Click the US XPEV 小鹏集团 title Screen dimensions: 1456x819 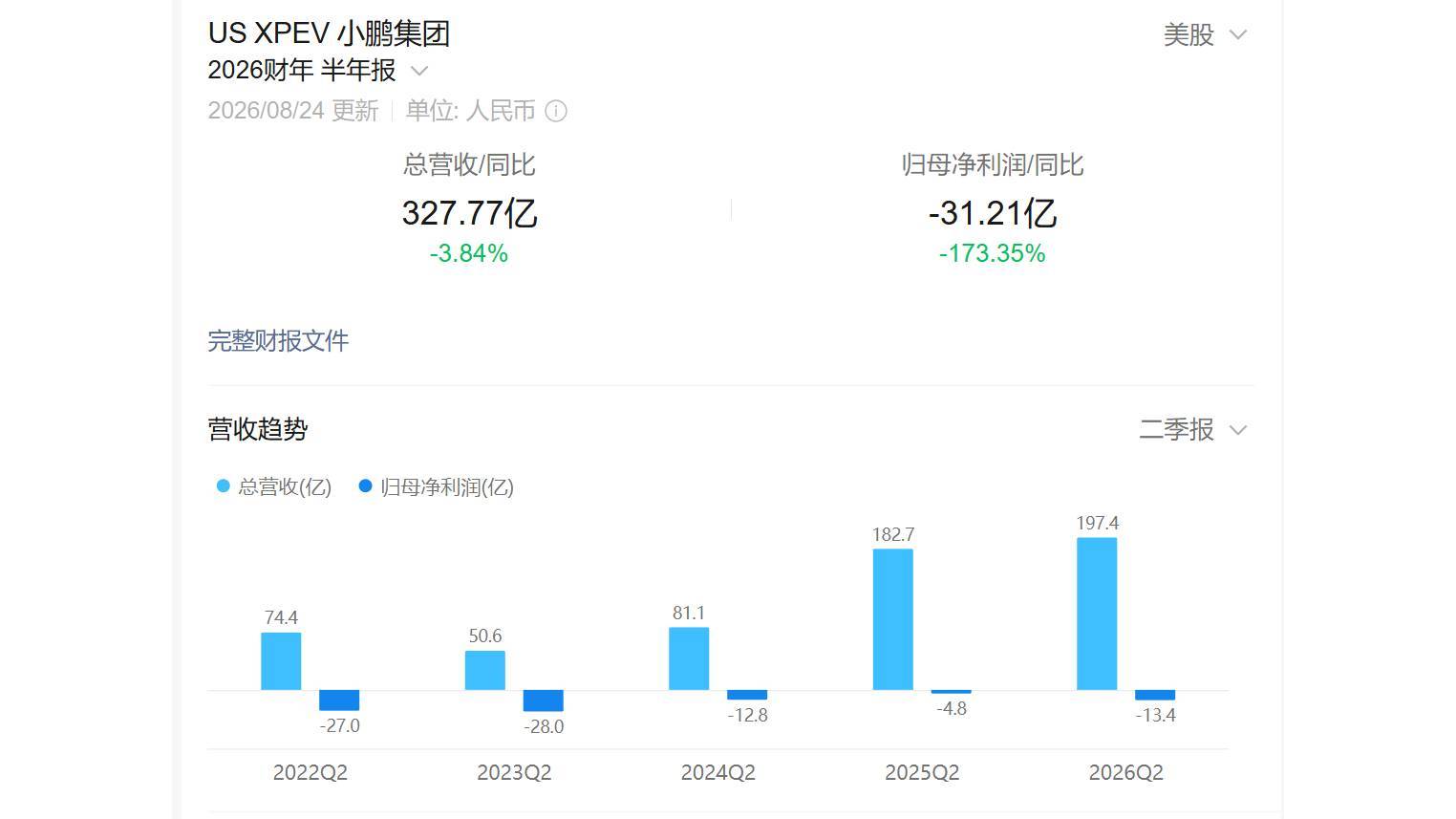click(x=329, y=33)
